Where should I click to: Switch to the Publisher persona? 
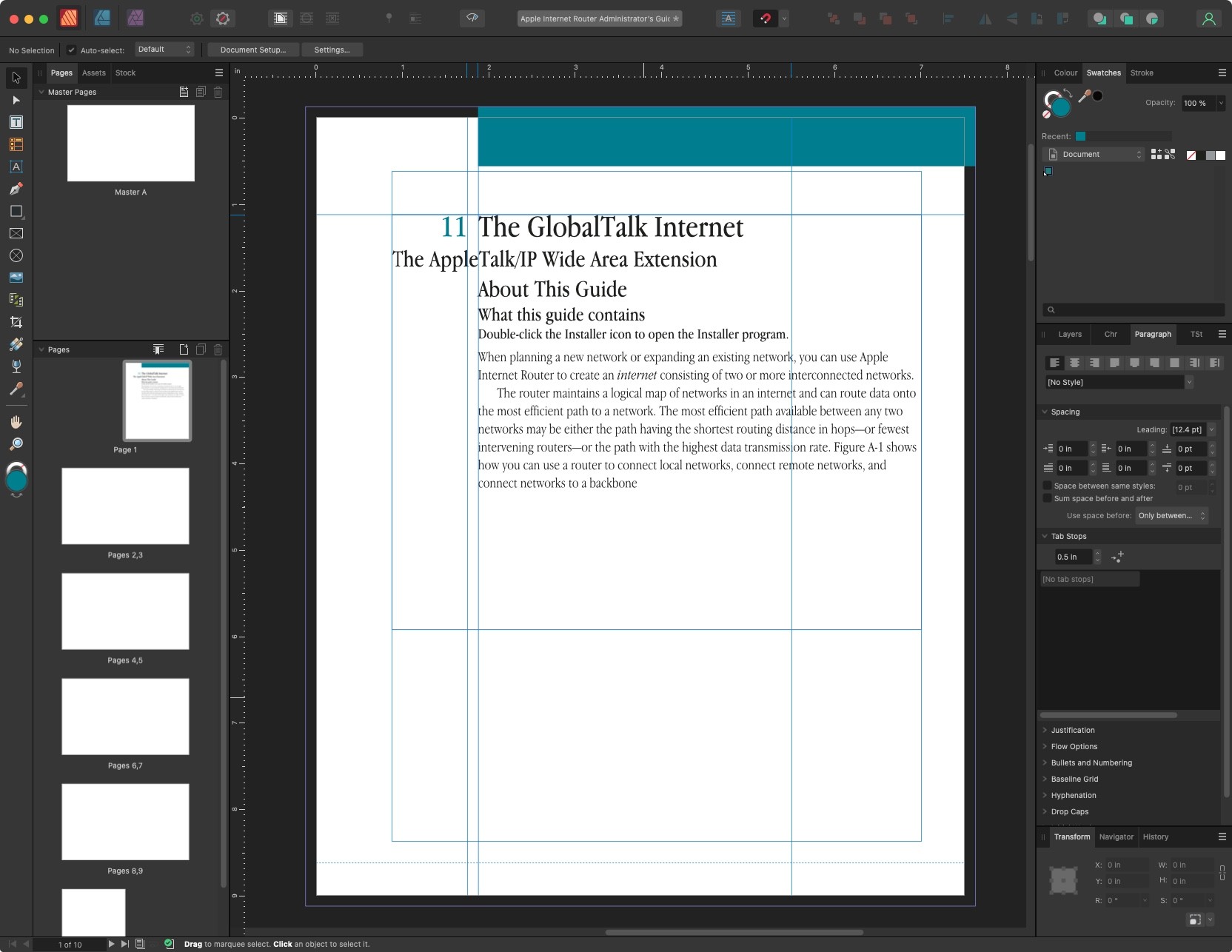tap(69, 19)
